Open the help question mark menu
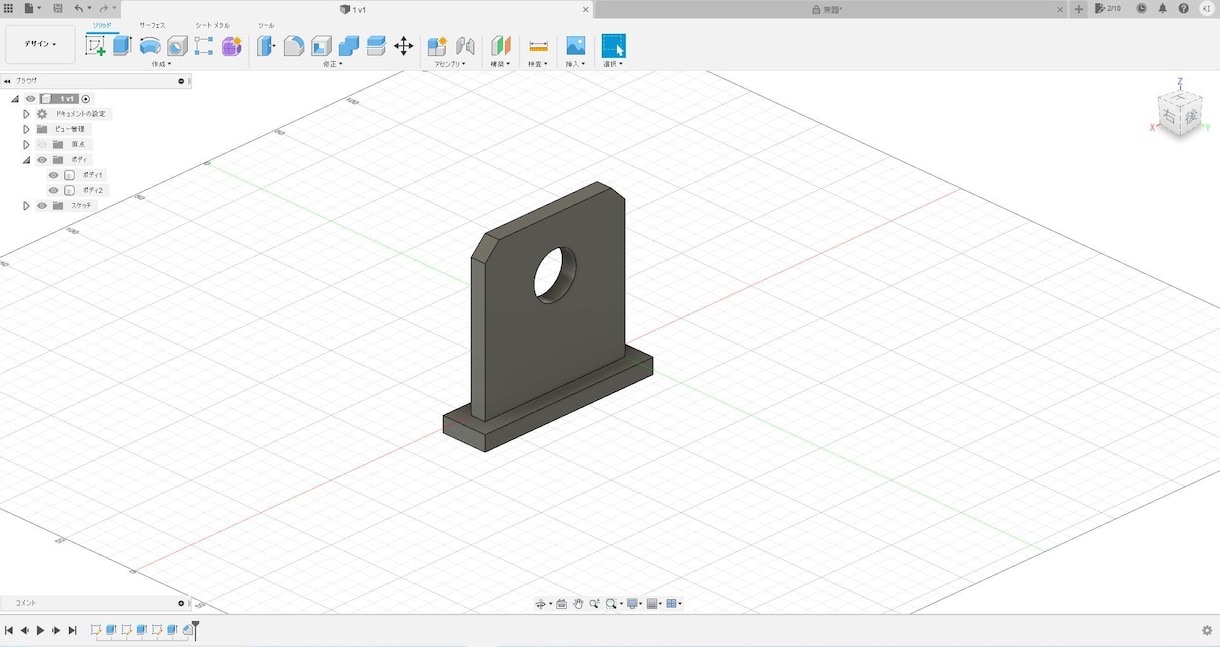This screenshot has width=1220, height=647. coord(1184,8)
